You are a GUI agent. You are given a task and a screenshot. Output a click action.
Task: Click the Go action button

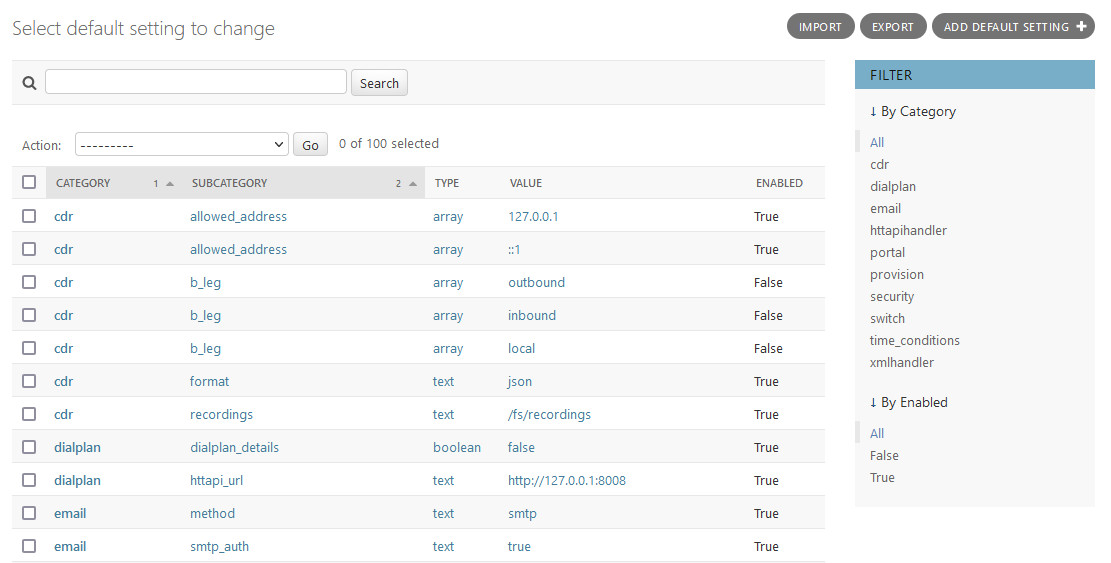click(310, 145)
